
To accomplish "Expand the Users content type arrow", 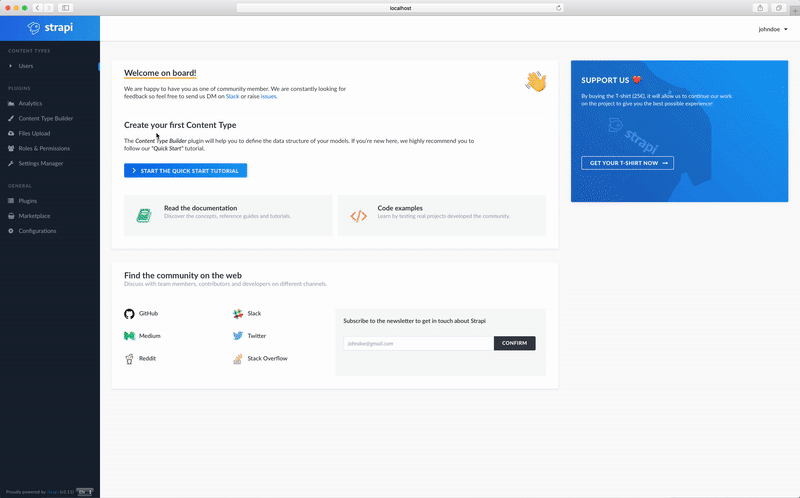I will [11, 66].
